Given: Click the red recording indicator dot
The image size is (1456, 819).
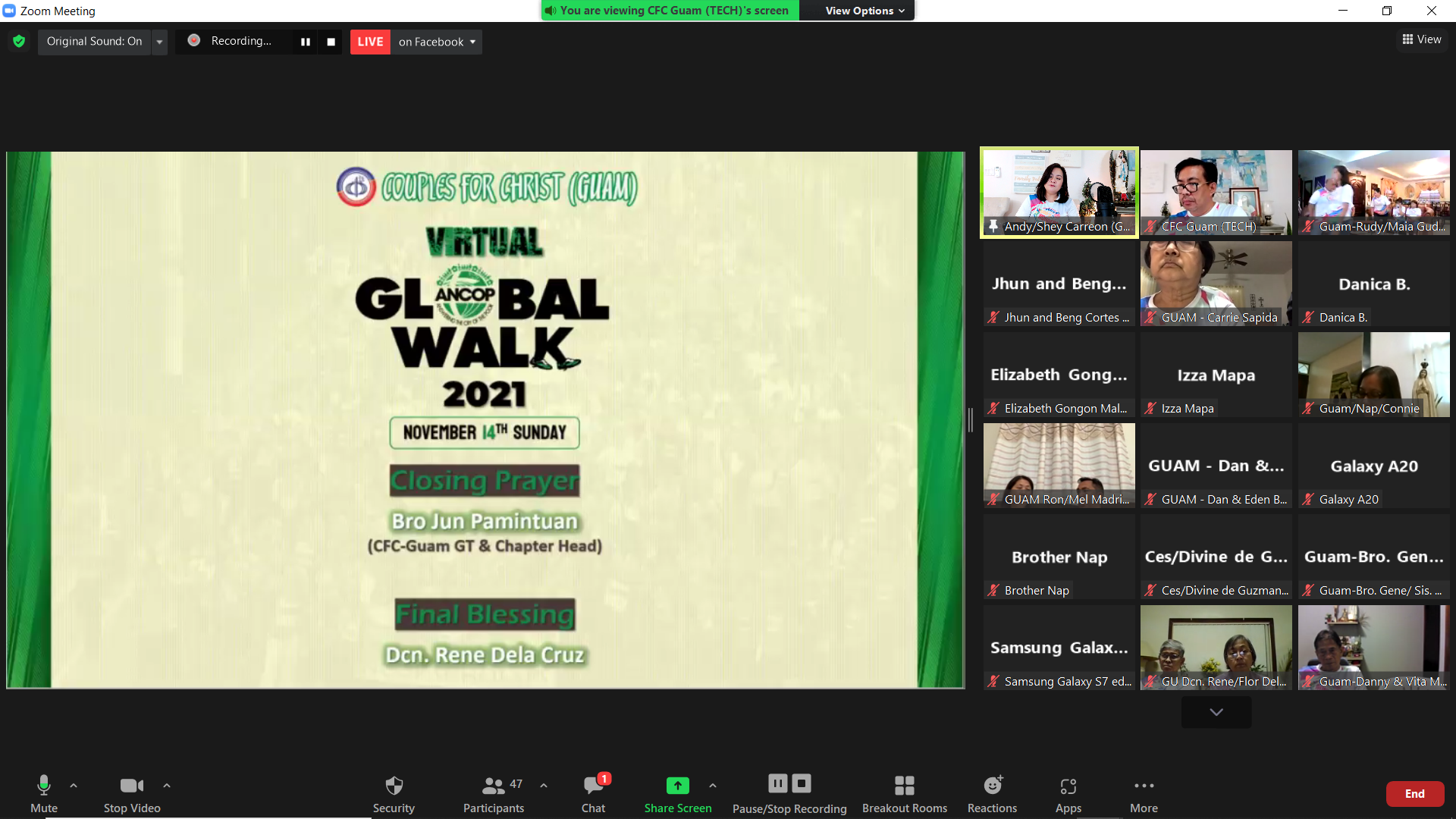Looking at the screenshot, I should coord(194,40).
